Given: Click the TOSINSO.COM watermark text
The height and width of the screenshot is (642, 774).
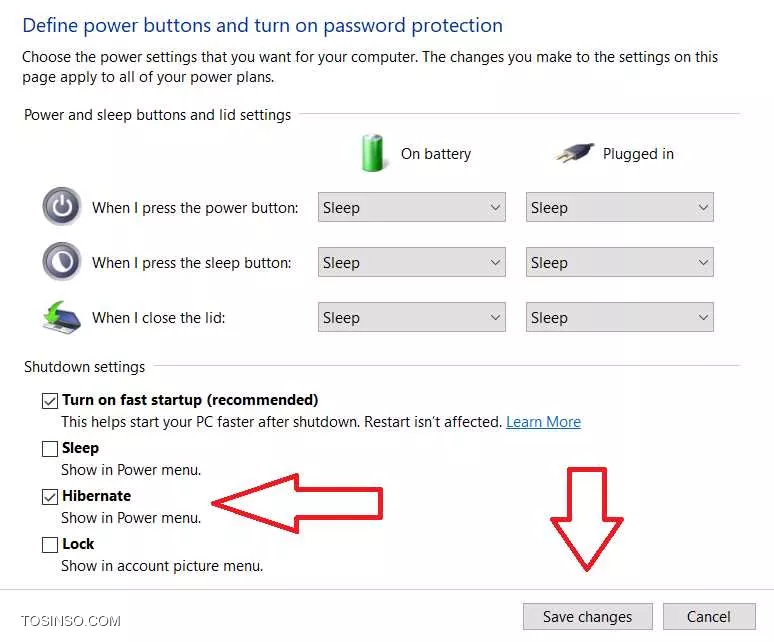Looking at the screenshot, I should click(x=71, y=621).
